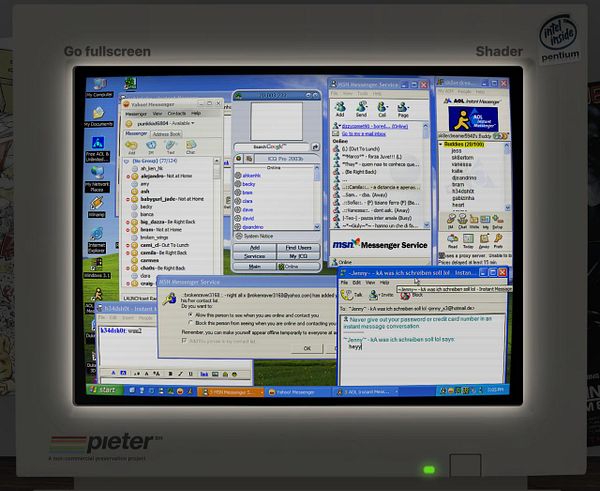The height and width of the screenshot is (491, 600).
Task: Switch to Address Book tab in Yahoo
Action: point(166,134)
